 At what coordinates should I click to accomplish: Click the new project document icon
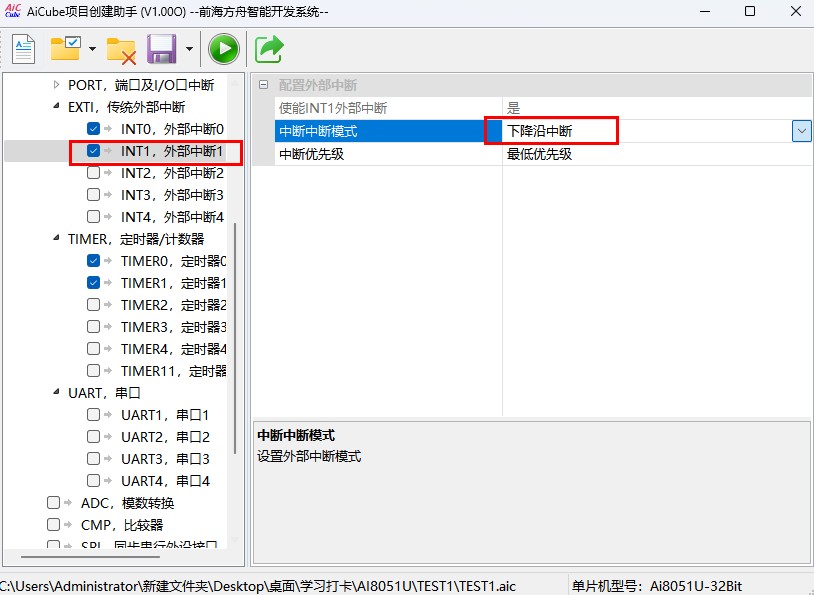(23, 49)
